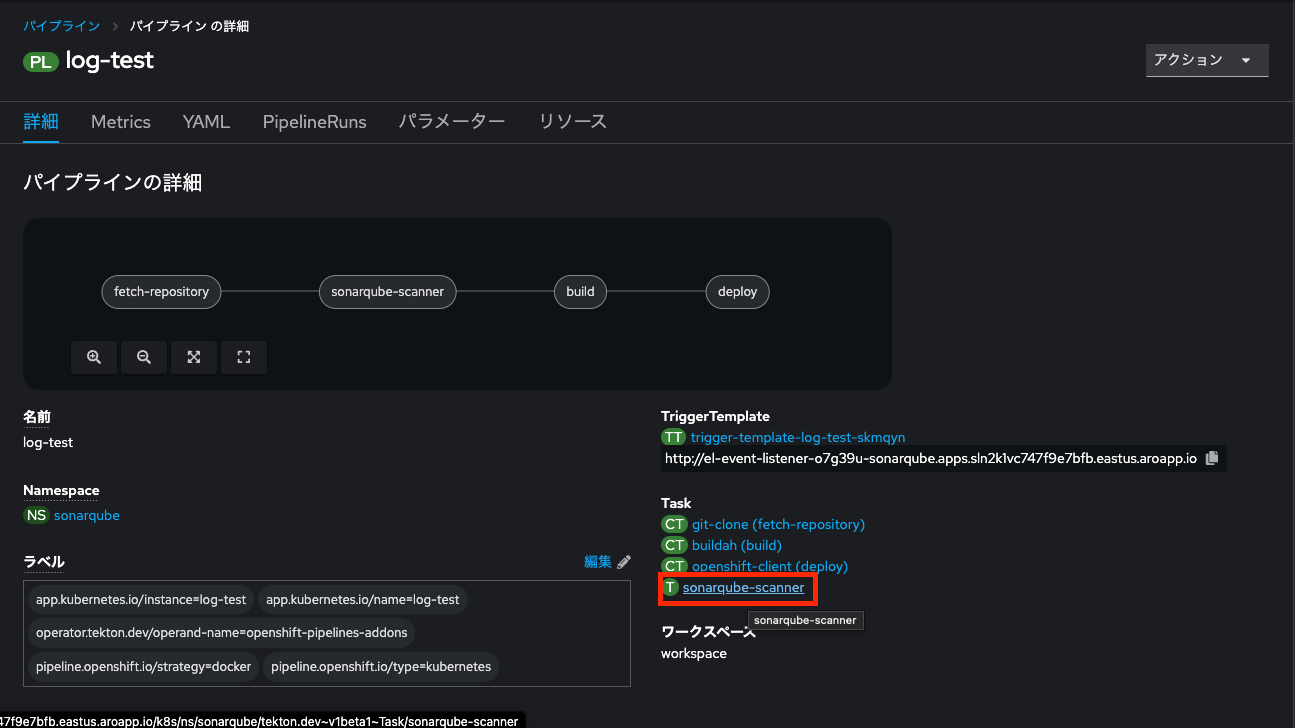
Task: Fit the pipeline diagram to screen
Action: click(193, 357)
